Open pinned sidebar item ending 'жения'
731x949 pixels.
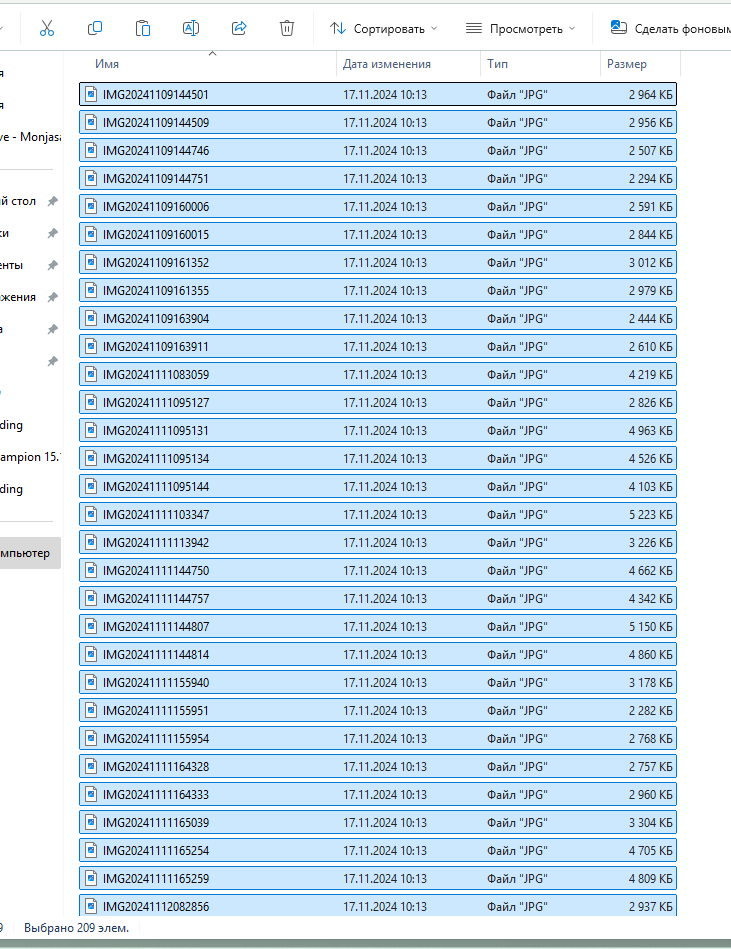coord(18,297)
